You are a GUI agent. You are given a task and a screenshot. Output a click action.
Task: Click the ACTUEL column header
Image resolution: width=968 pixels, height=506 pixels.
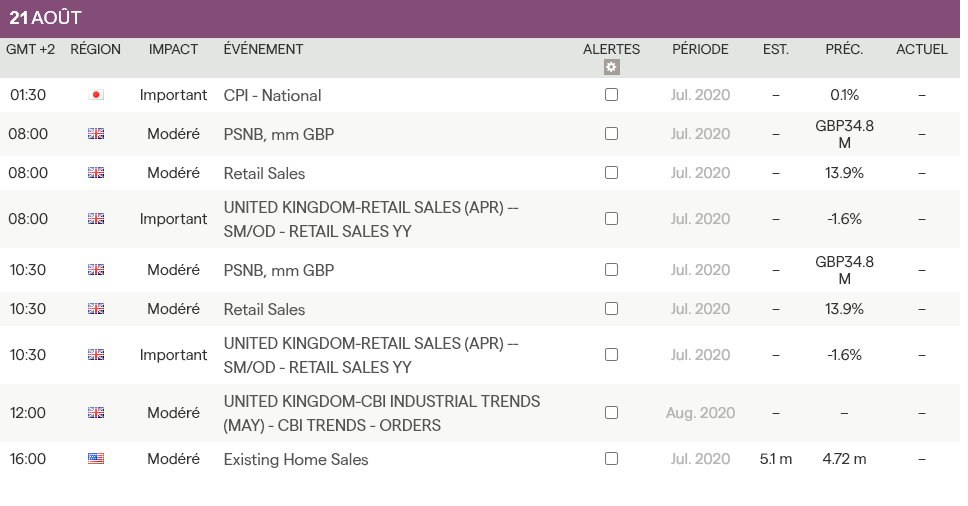tap(921, 49)
